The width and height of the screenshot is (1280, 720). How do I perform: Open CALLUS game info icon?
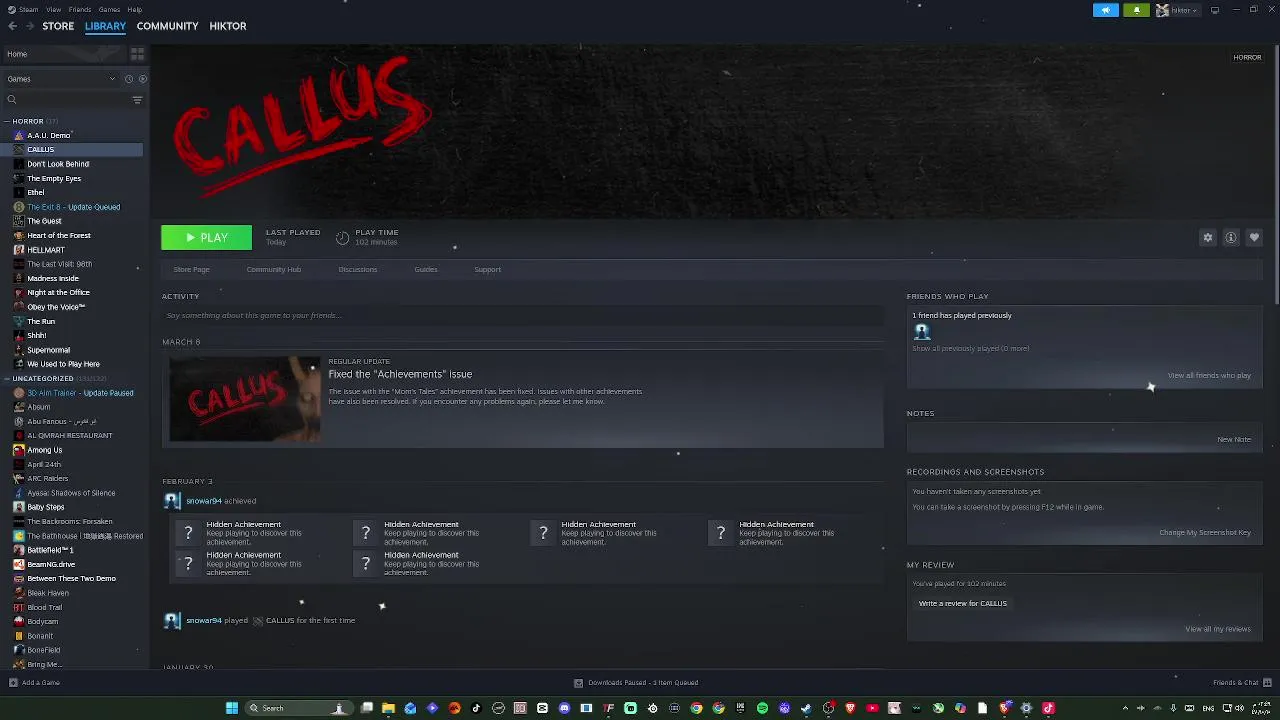[x=1231, y=238]
